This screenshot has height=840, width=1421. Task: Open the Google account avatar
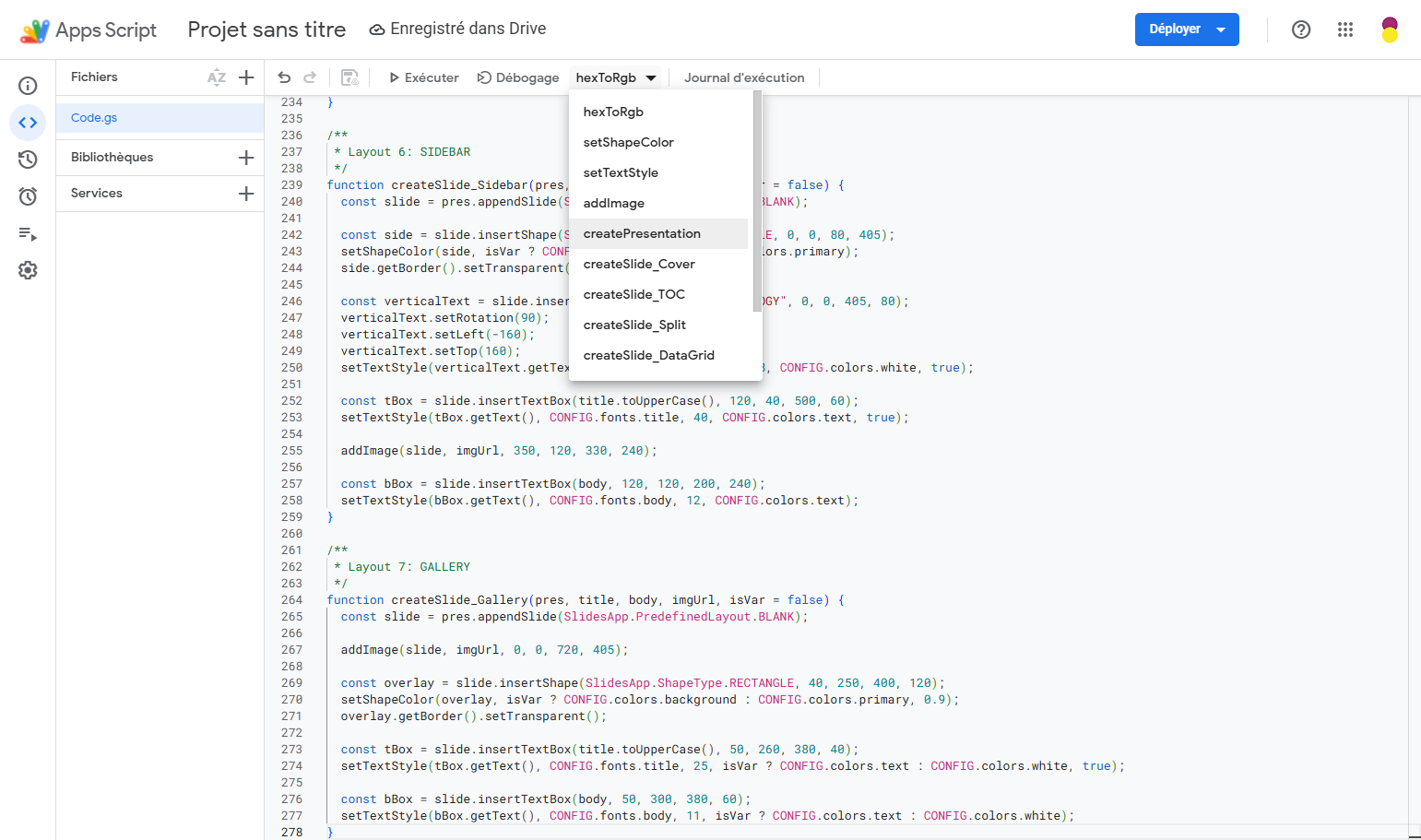click(x=1390, y=30)
